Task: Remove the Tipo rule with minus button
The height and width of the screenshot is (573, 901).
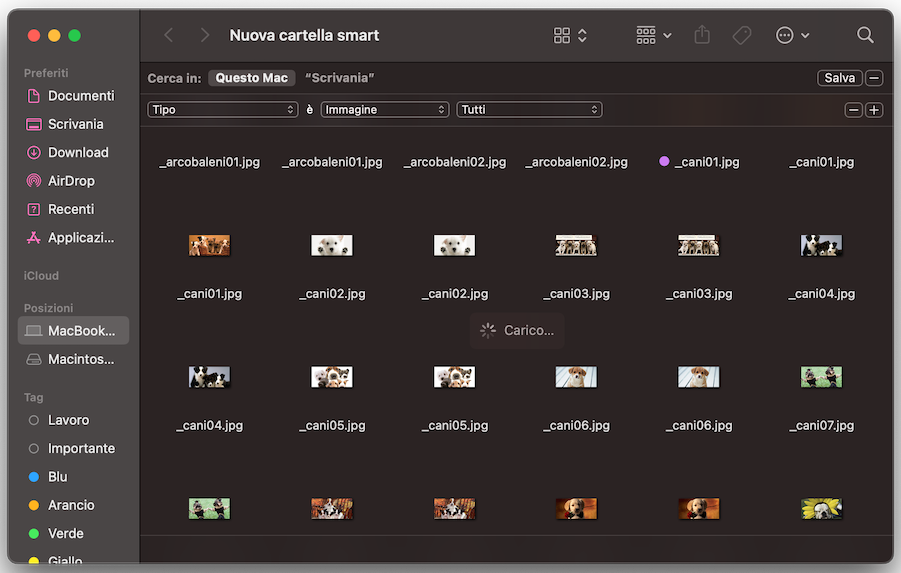Action: [854, 110]
